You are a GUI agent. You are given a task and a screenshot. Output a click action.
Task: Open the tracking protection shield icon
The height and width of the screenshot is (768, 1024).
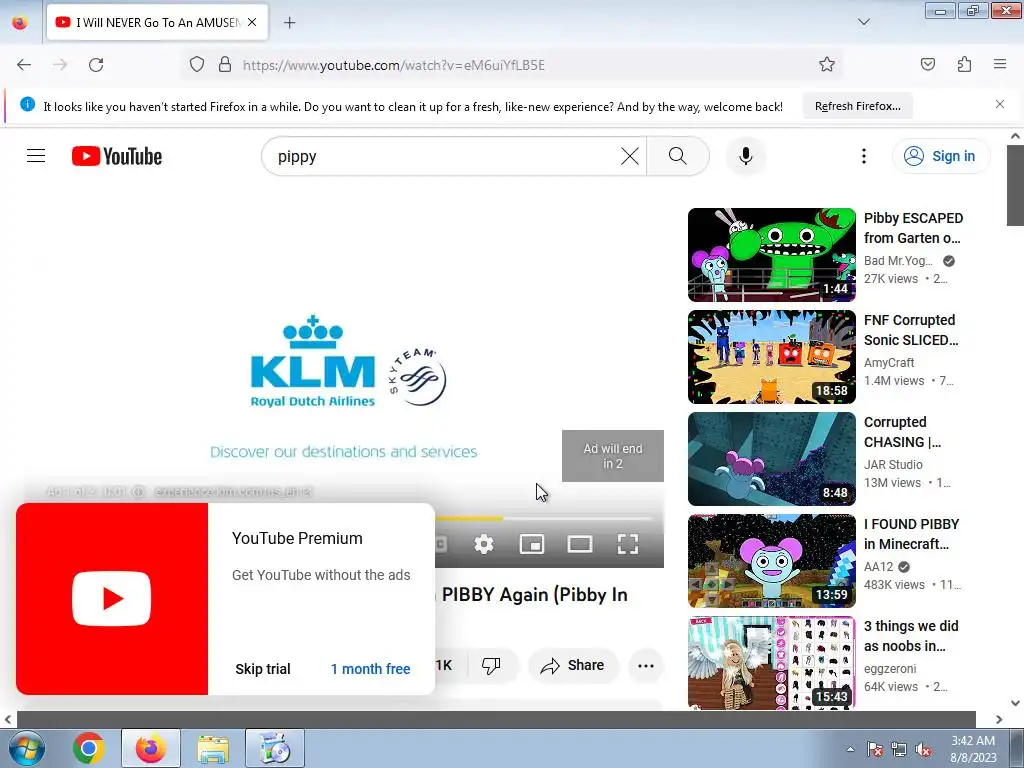[197, 65]
